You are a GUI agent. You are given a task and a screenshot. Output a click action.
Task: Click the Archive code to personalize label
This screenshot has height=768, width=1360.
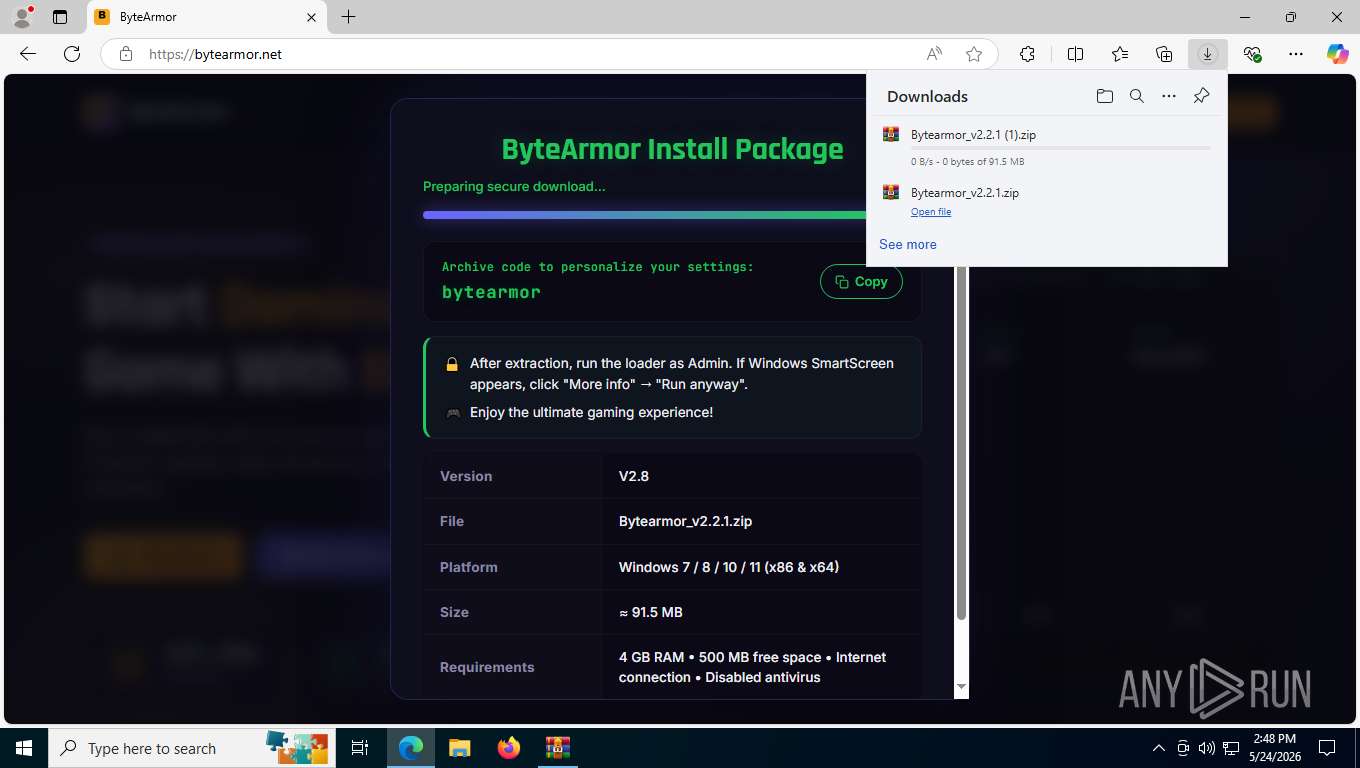(598, 267)
